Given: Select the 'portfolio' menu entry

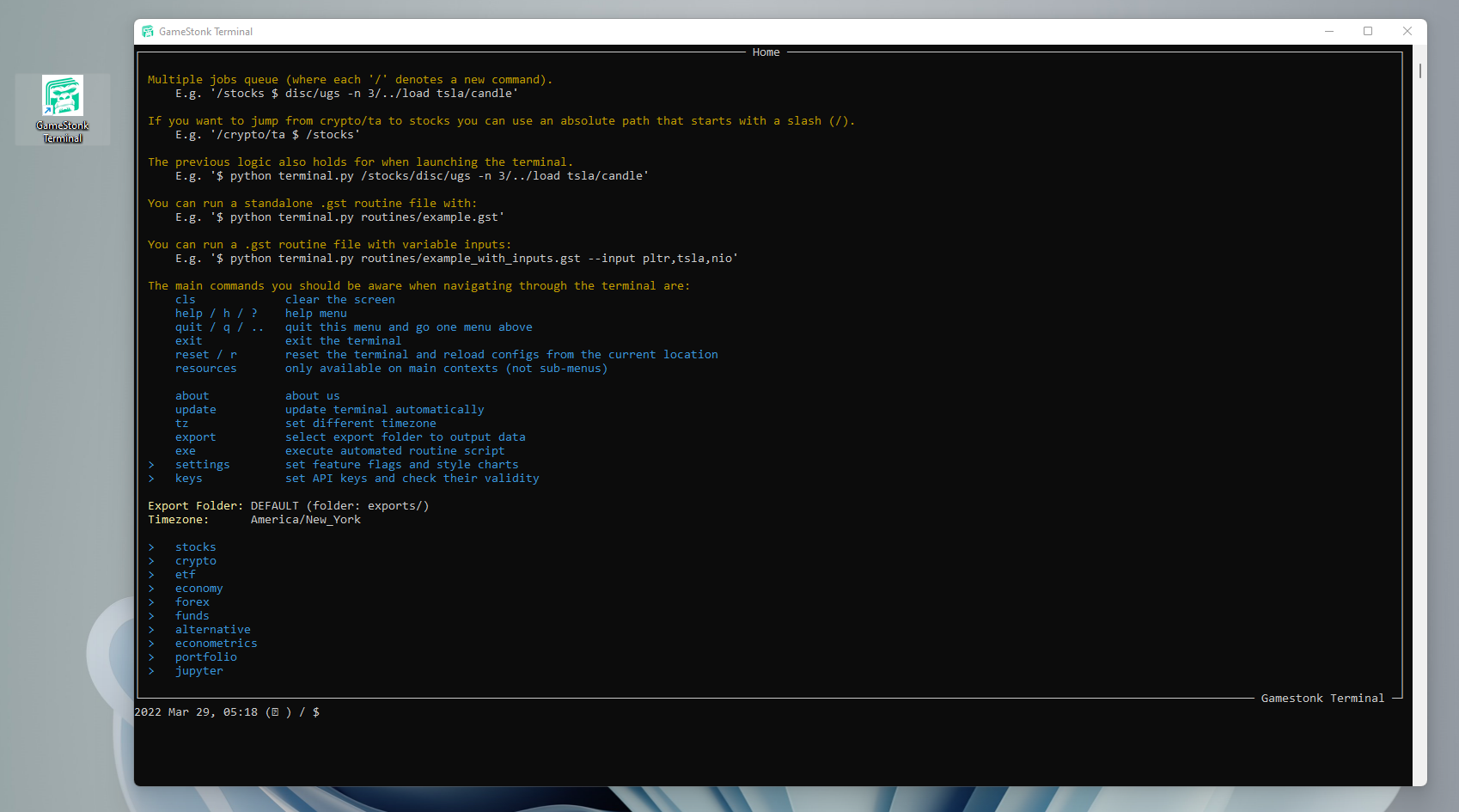Looking at the screenshot, I should [x=206, y=657].
